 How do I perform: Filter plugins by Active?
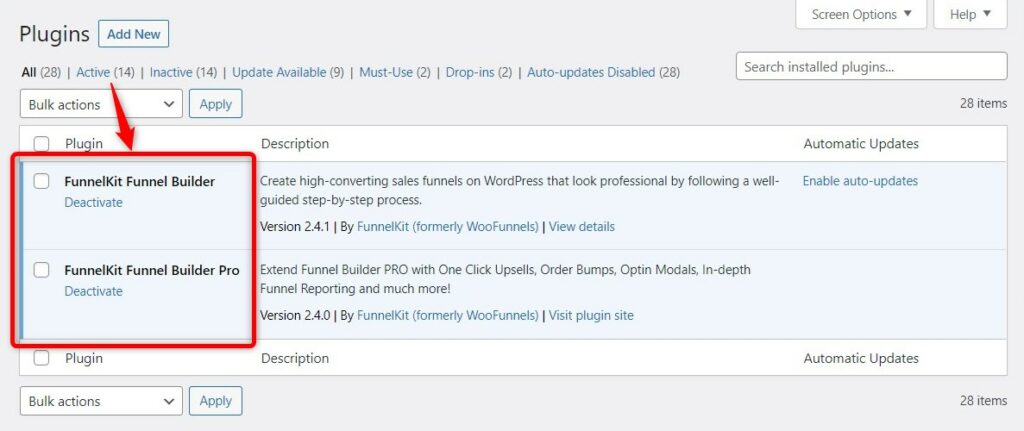click(93, 72)
